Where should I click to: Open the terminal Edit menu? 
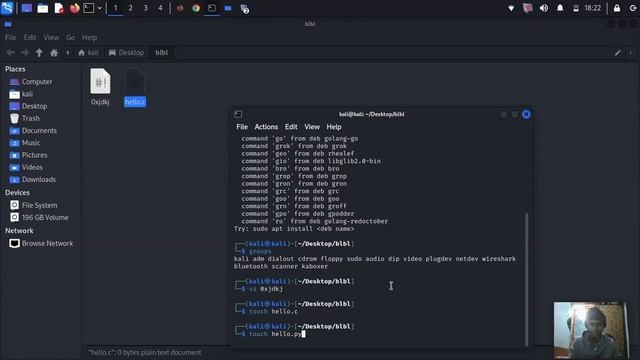pos(291,127)
